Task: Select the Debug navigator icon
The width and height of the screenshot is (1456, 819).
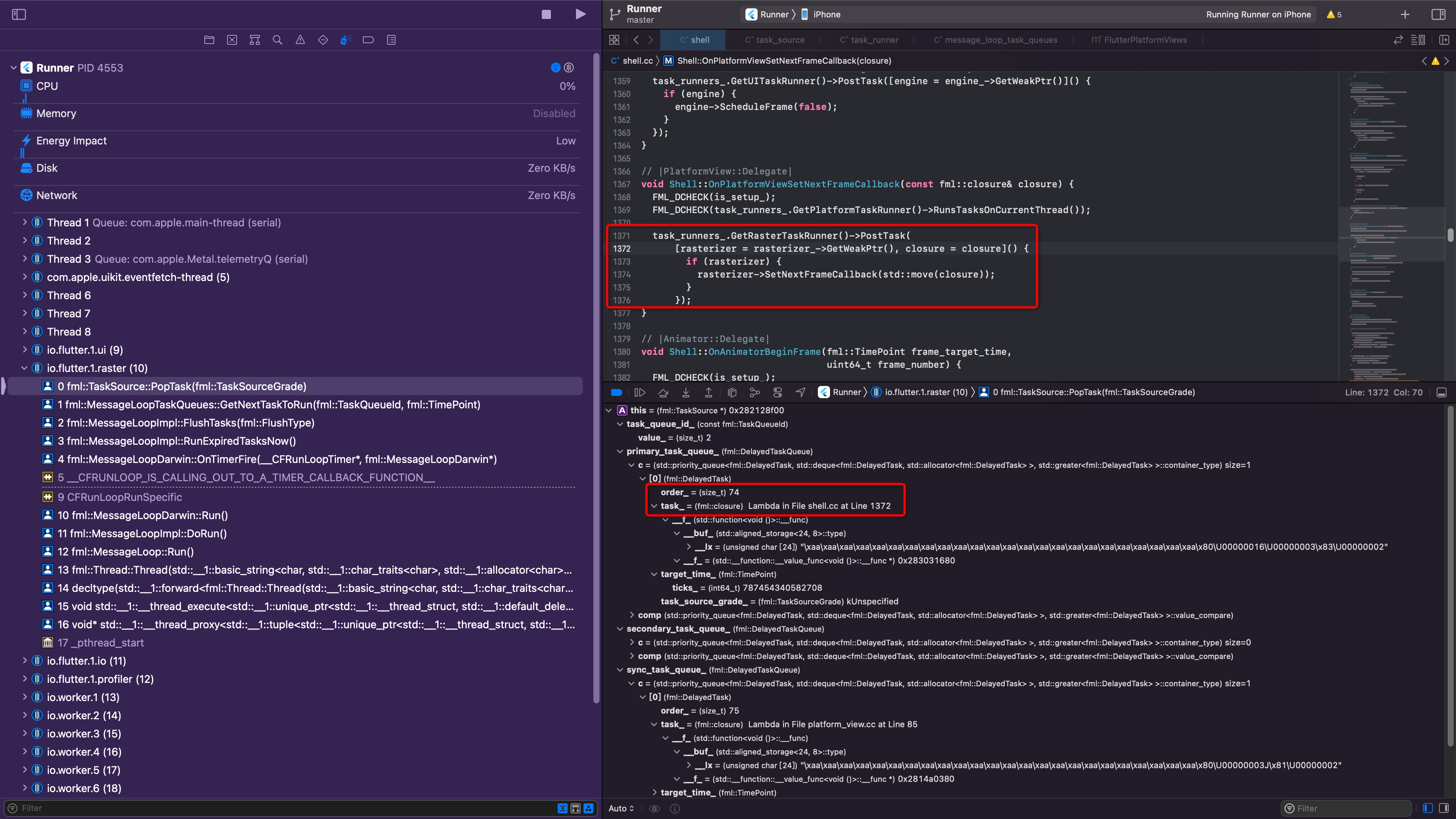Action: 345,39
